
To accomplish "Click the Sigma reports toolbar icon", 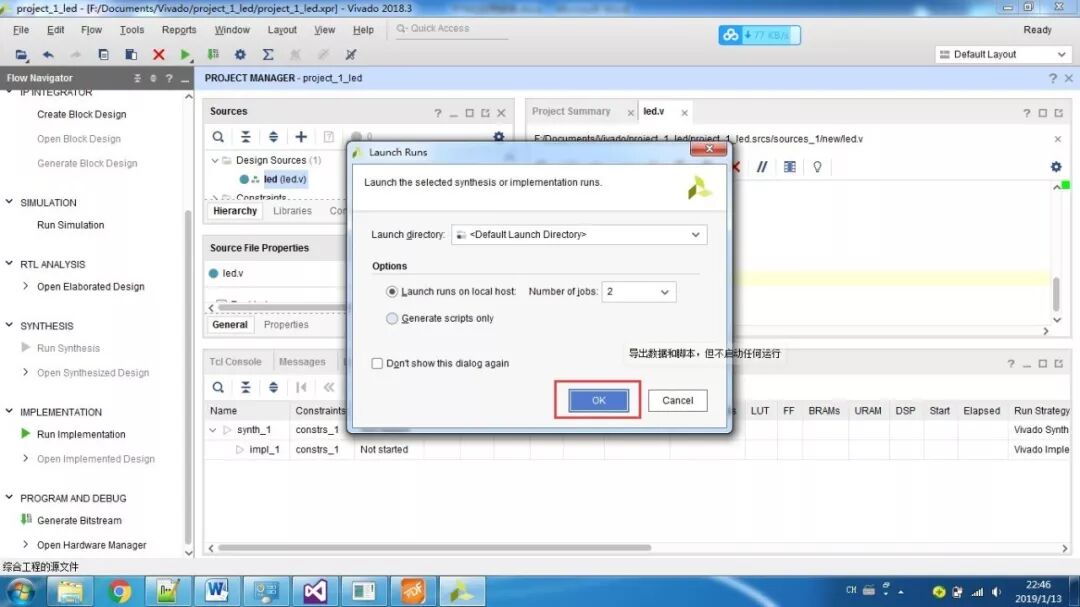I will click(x=268, y=54).
